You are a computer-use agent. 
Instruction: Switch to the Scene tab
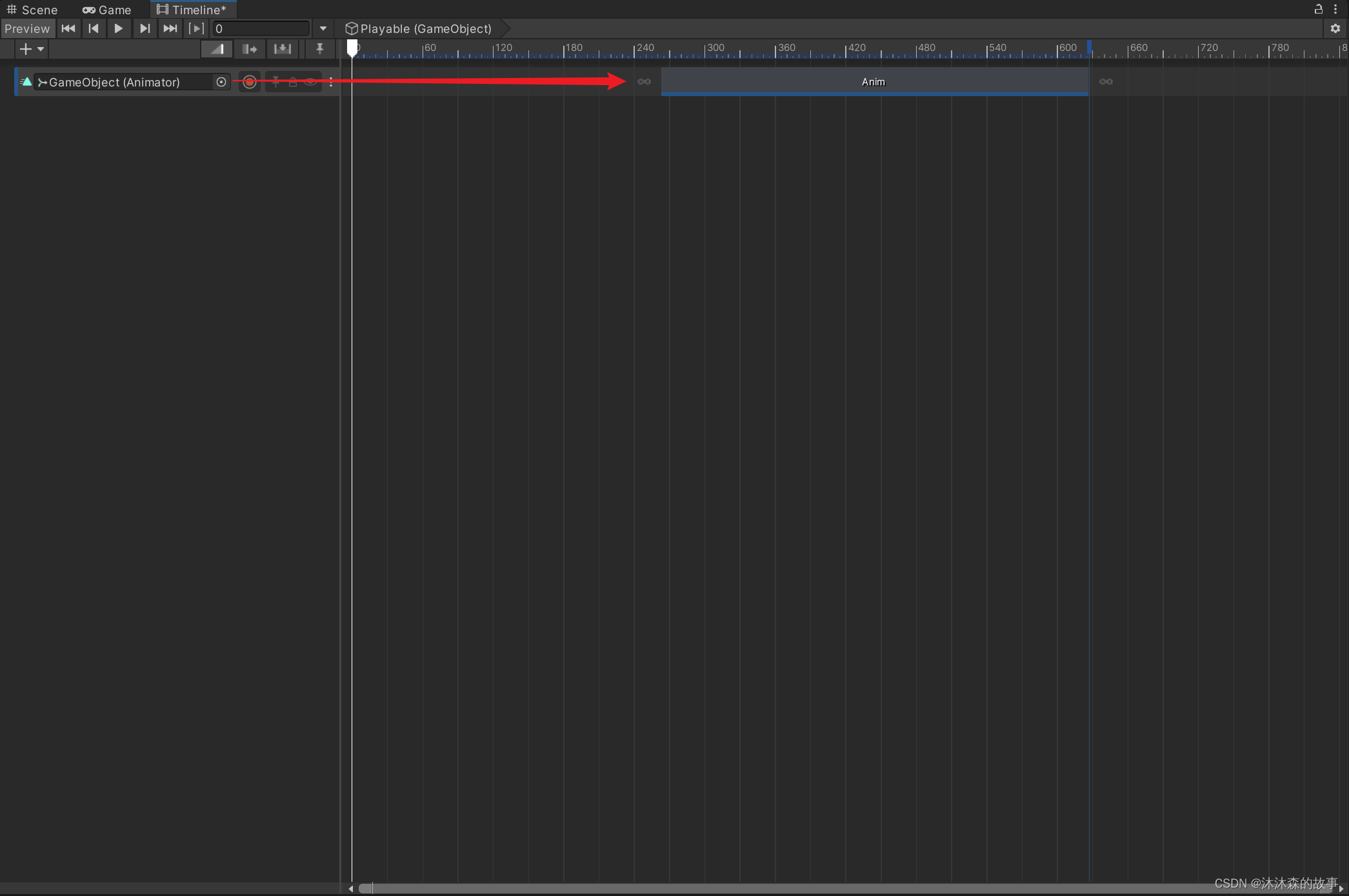coord(32,10)
